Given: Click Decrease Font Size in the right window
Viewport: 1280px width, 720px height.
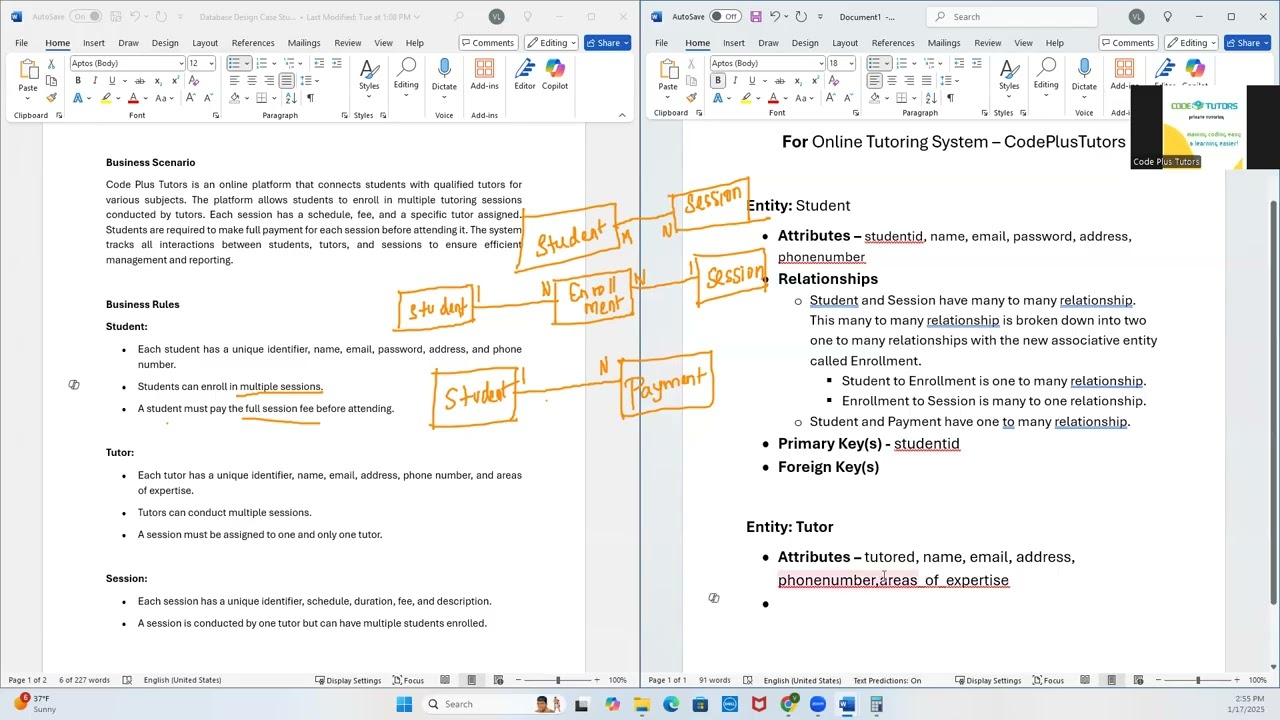Looking at the screenshot, I should click(x=851, y=98).
